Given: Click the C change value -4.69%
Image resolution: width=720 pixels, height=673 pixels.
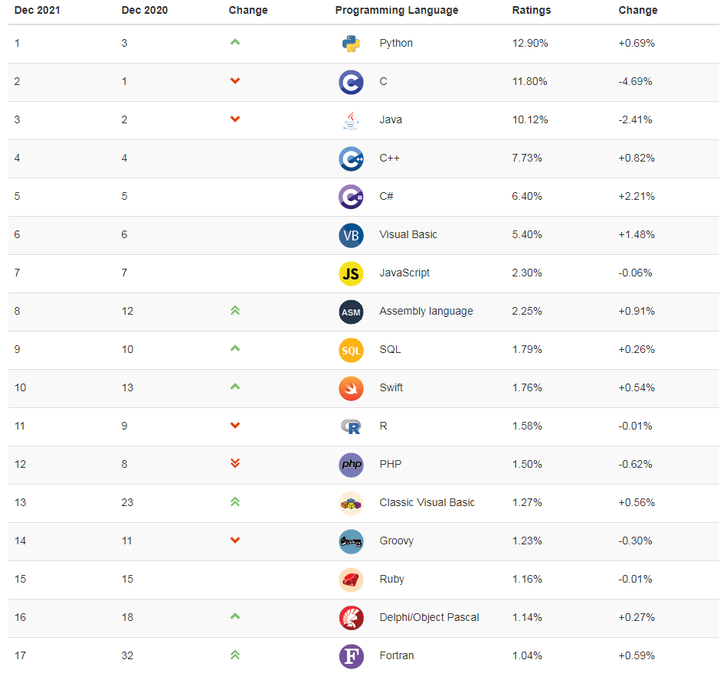Looking at the screenshot, I should pyautogui.click(x=635, y=81).
